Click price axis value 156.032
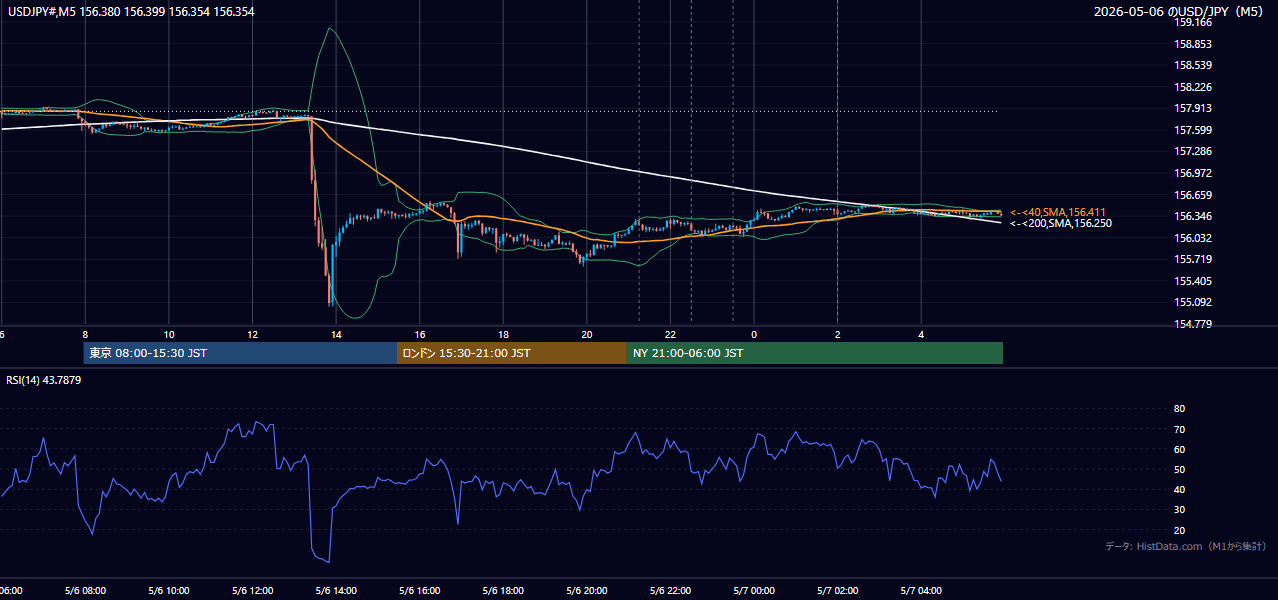The image size is (1278, 600). 1194,238
